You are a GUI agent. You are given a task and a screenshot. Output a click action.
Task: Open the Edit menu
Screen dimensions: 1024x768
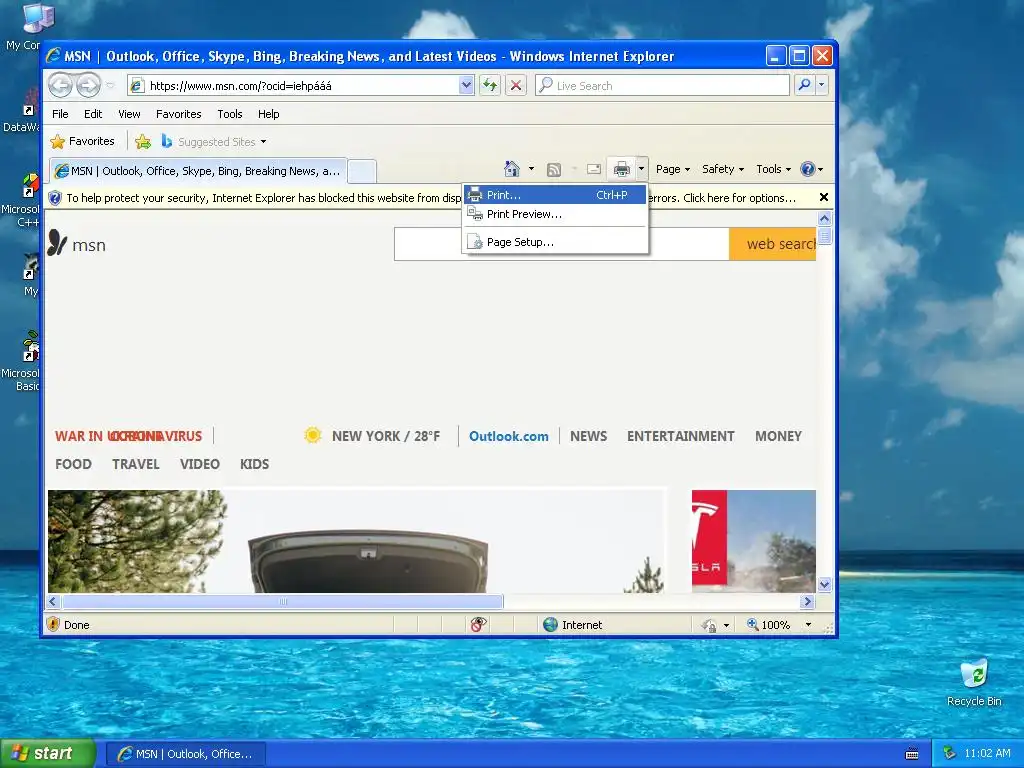pyautogui.click(x=93, y=114)
